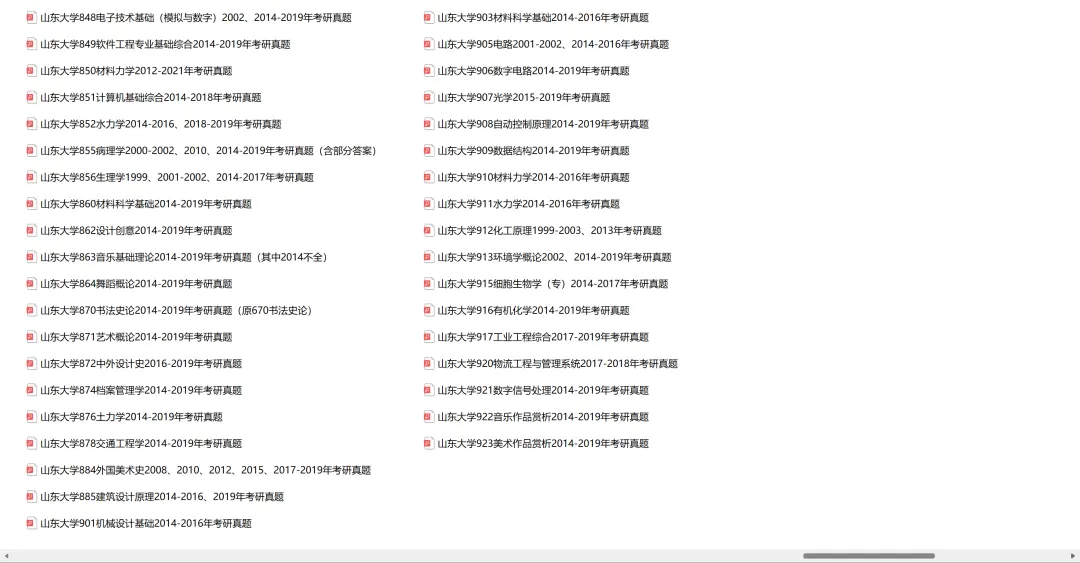Select file name 山东大学909数据结构2014-2019年考研真题
The height and width of the screenshot is (563, 1080).
coord(533,150)
